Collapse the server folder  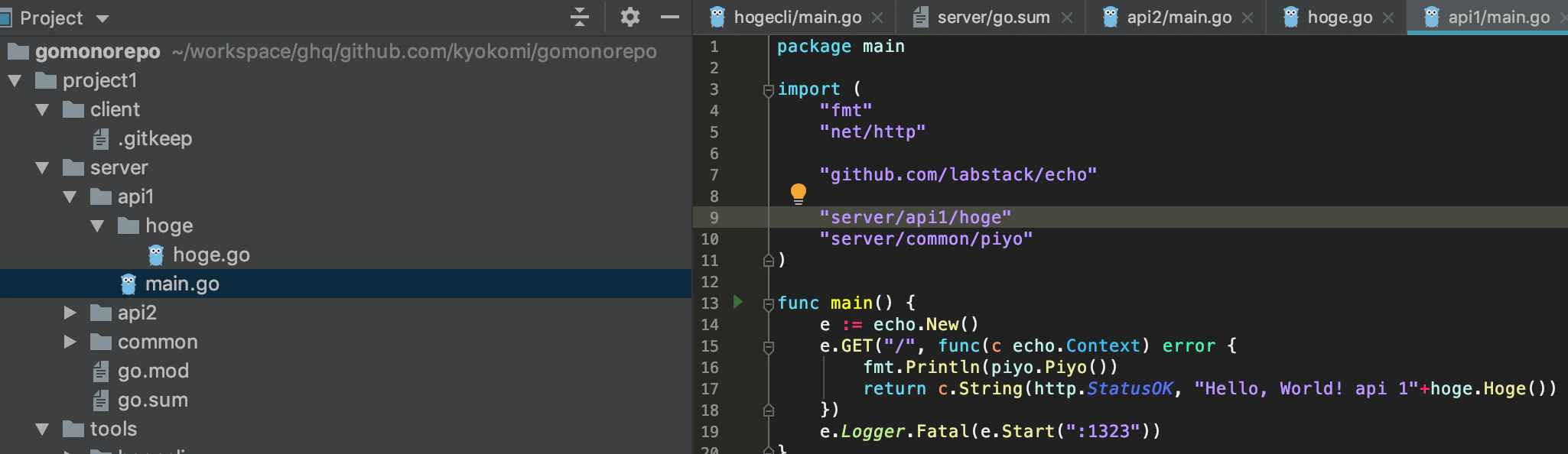tap(42, 167)
